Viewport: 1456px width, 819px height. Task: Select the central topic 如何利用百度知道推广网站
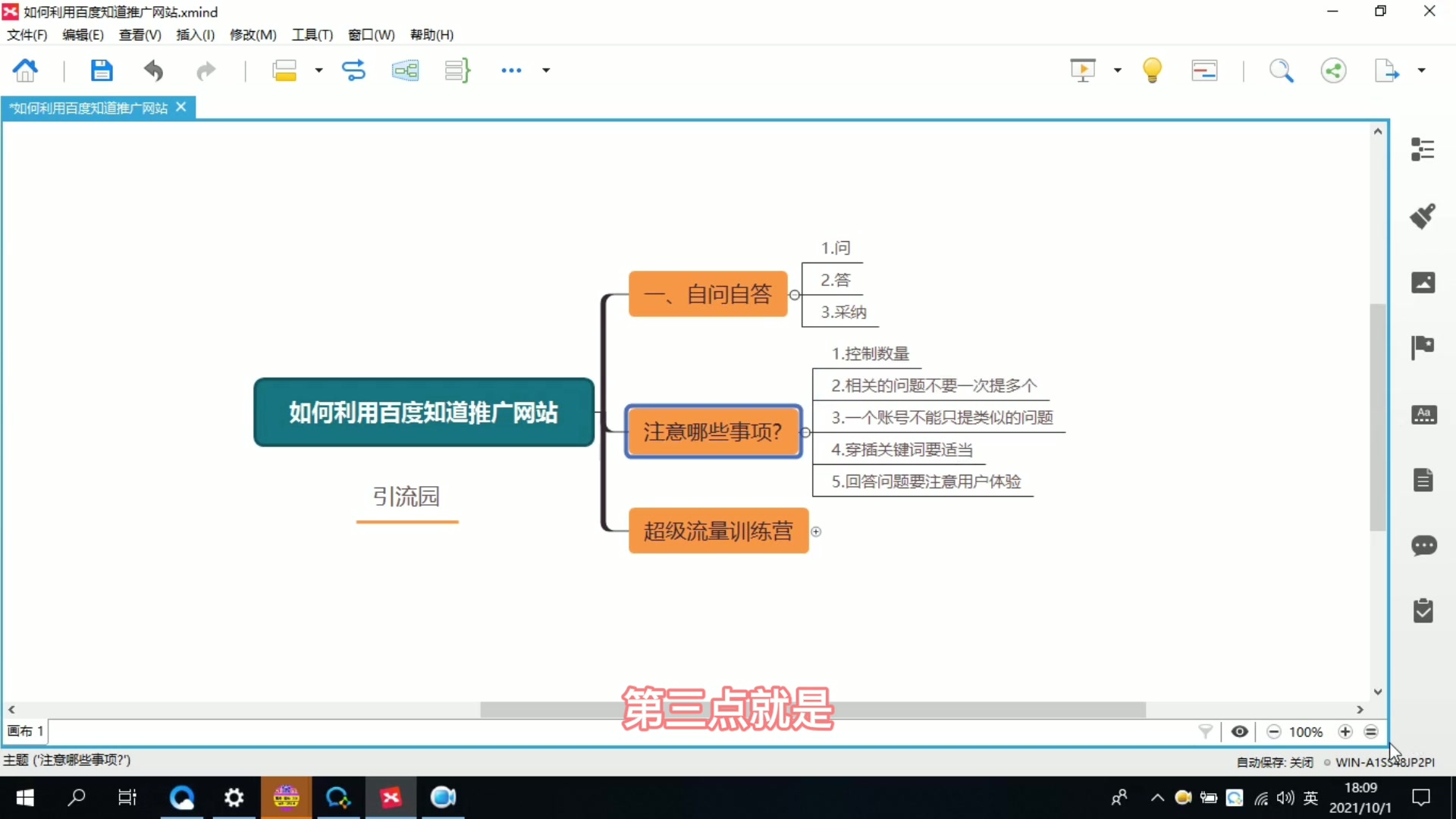click(424, 413)
